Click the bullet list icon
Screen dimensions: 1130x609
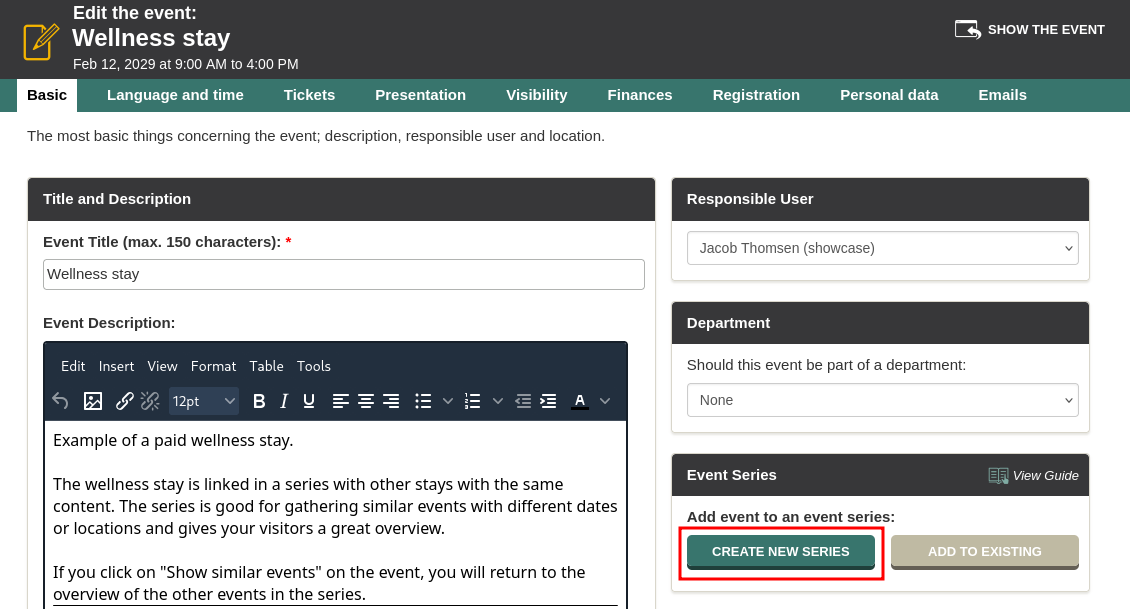423,401
